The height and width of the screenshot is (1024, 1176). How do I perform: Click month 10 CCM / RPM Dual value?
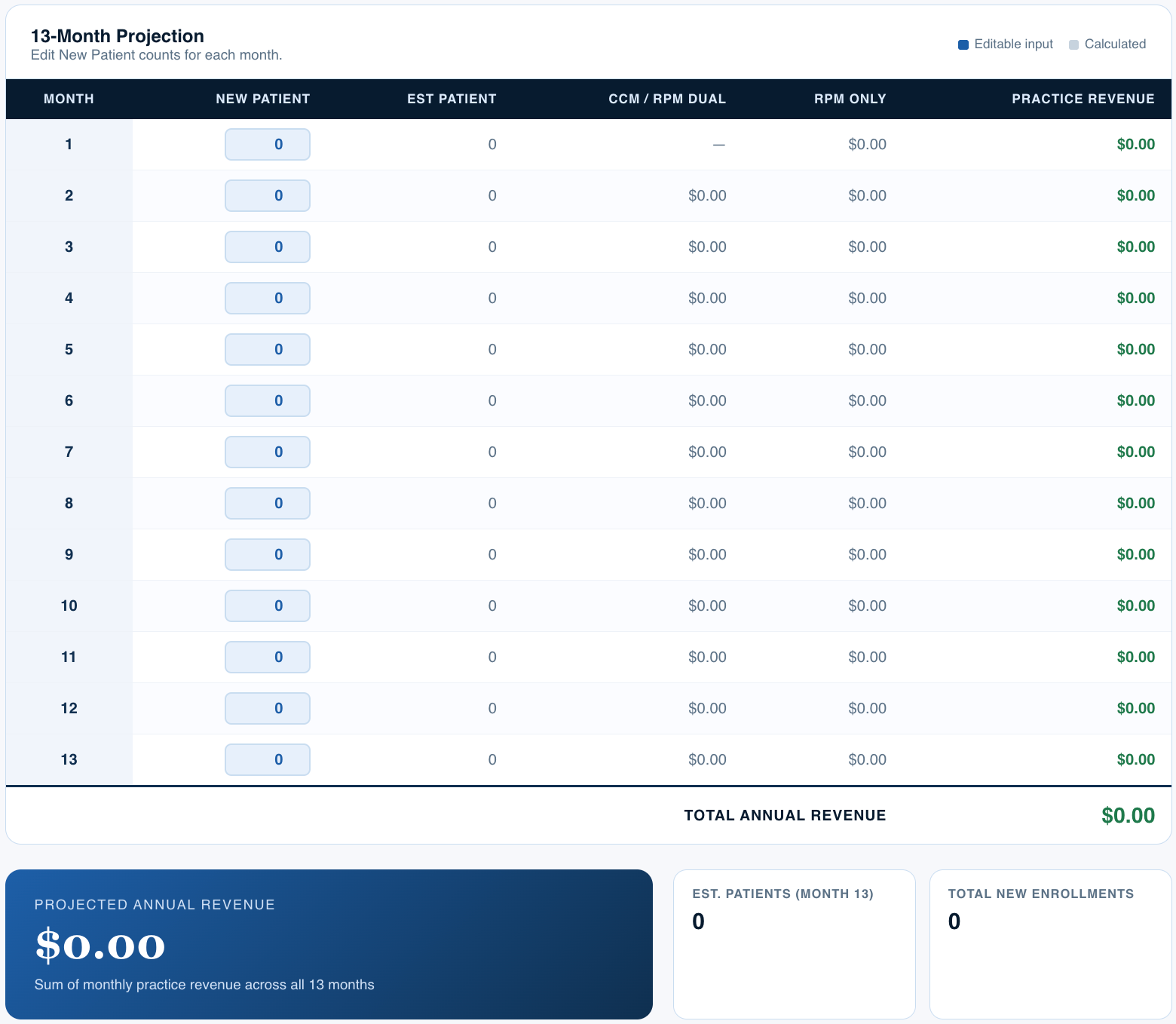[x=707, y=606]
